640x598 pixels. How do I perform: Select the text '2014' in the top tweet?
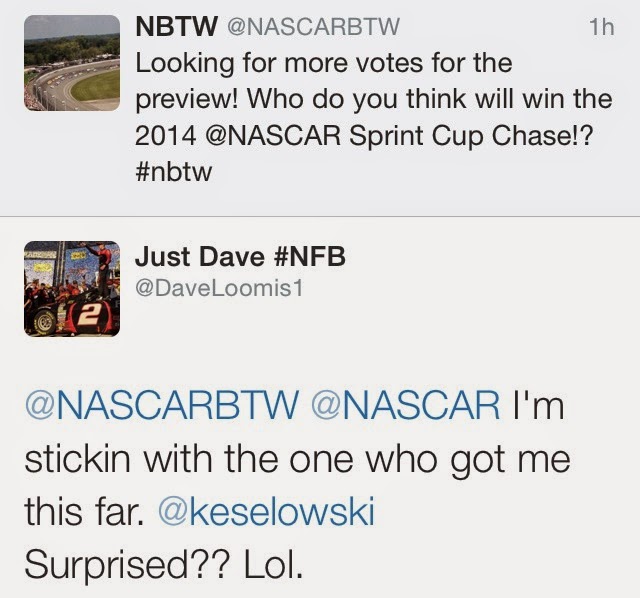(x=166, y=136)
